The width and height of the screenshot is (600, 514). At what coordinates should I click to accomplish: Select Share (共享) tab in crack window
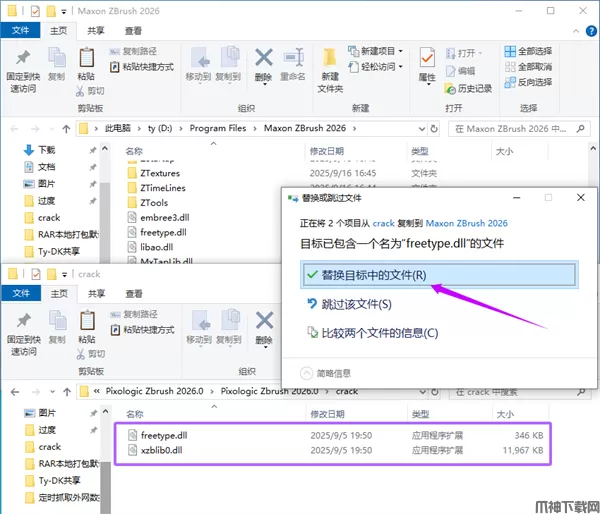click(96, 294)
